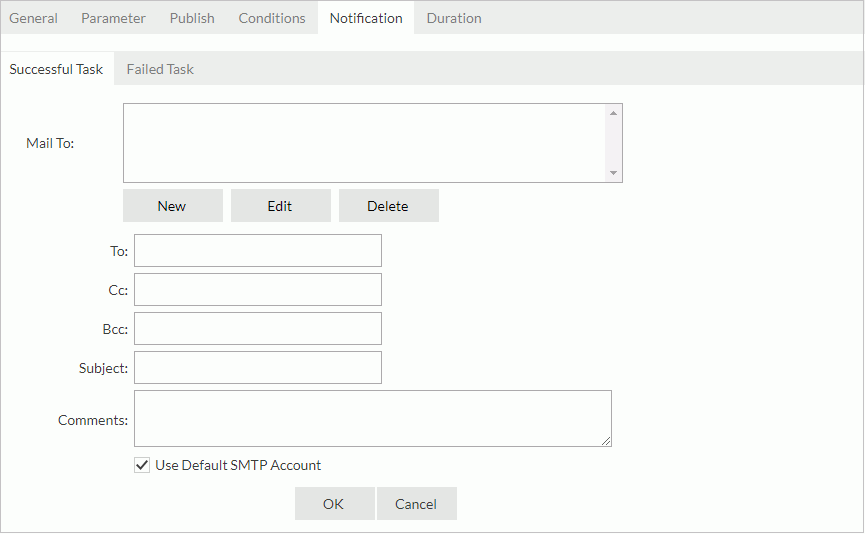Switch to the General tab
The image size is (865, 534).
[x=33, y=18]
